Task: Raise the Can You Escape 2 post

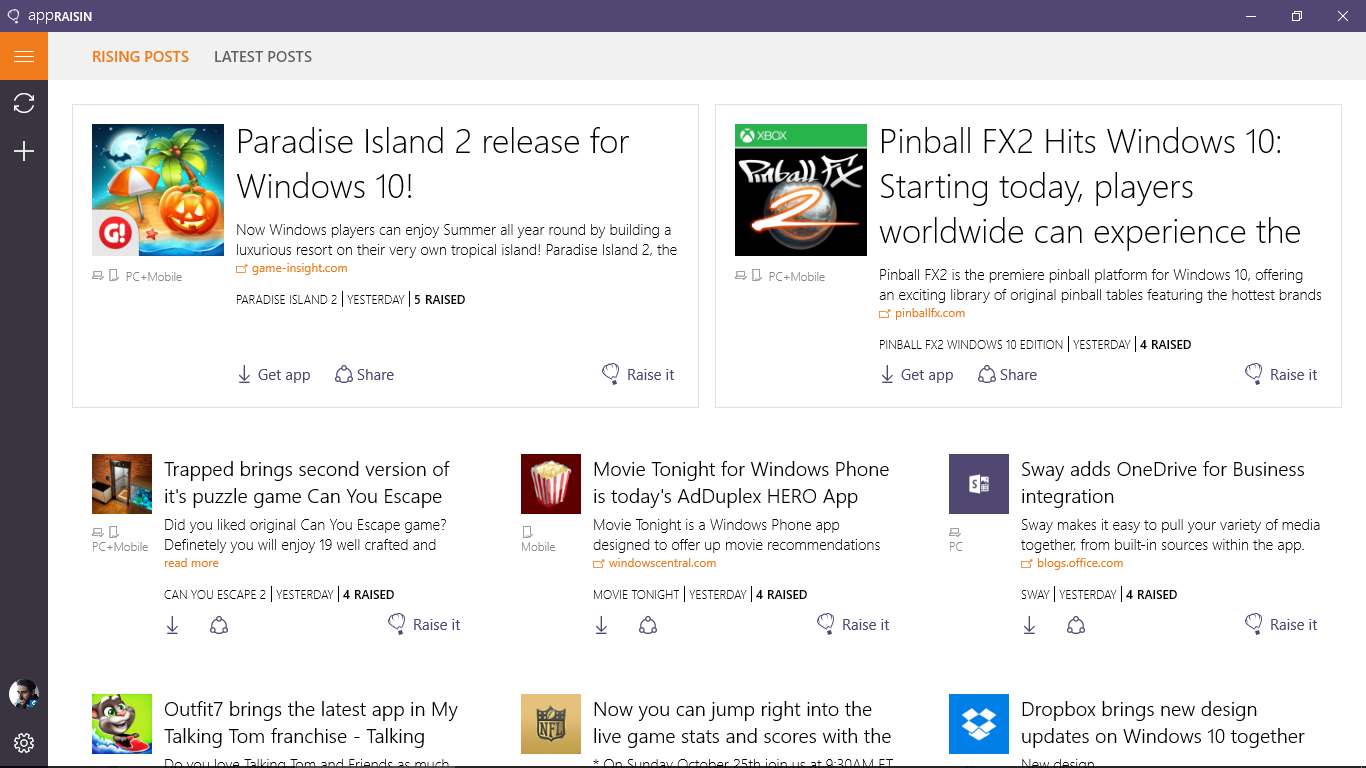Action: click(x=424, y=624)
